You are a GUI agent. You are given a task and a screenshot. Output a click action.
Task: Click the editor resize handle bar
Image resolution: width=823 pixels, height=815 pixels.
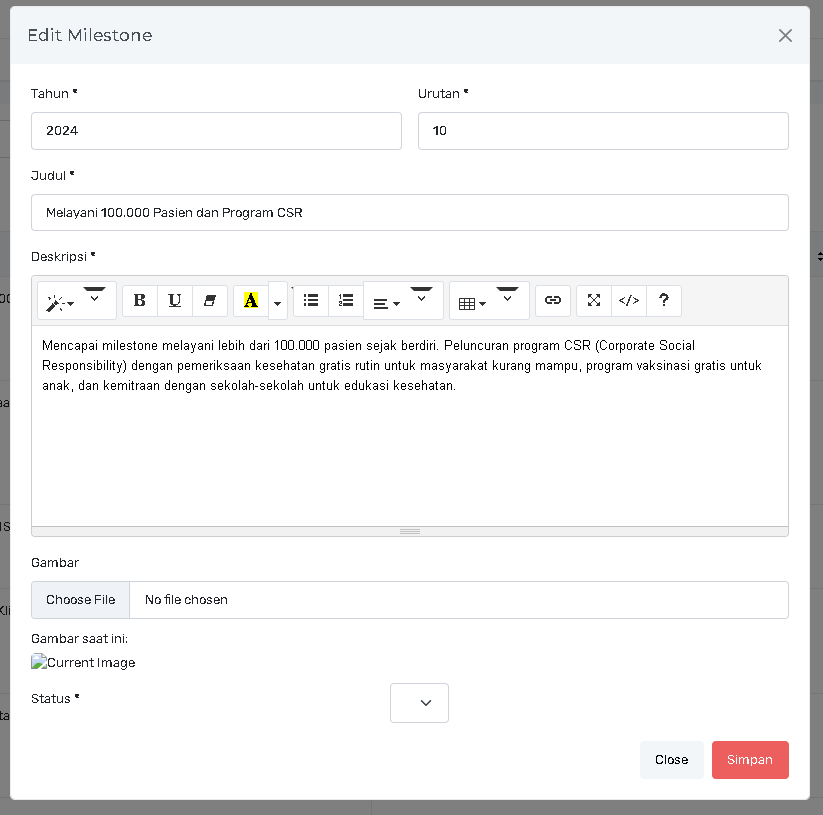410,531
